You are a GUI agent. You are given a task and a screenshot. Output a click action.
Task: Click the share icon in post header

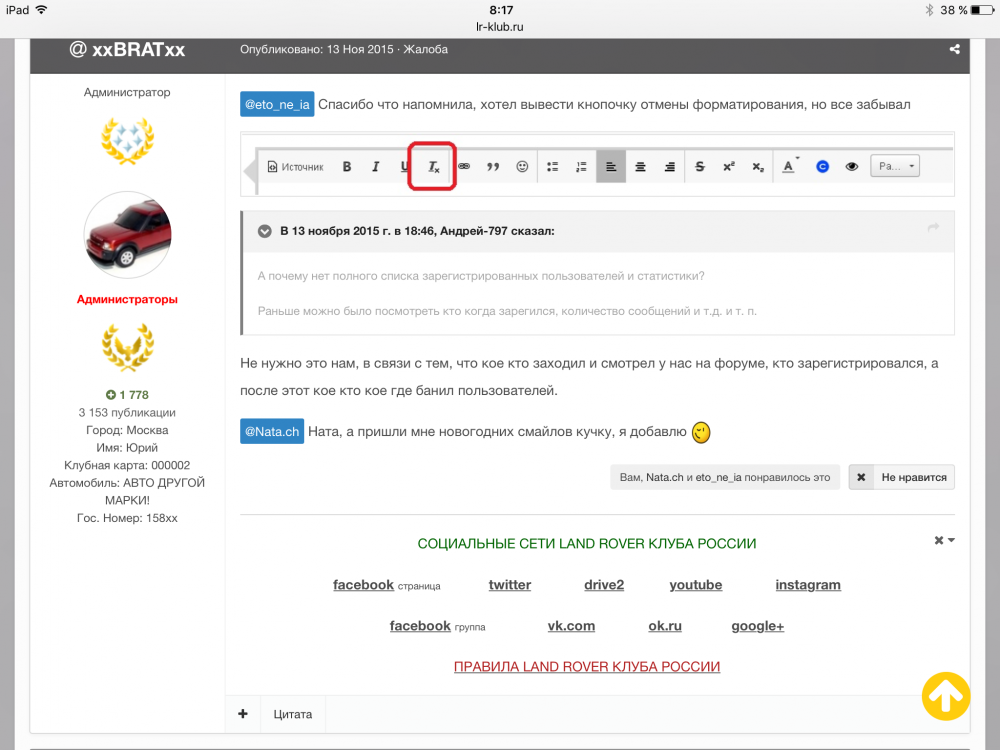pyautogui.click(x=954, y=49)
